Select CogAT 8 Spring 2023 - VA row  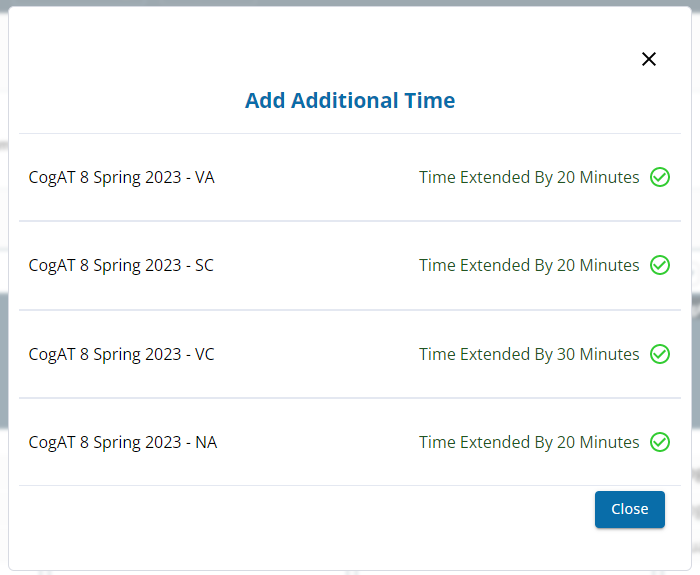click(350, 177)
